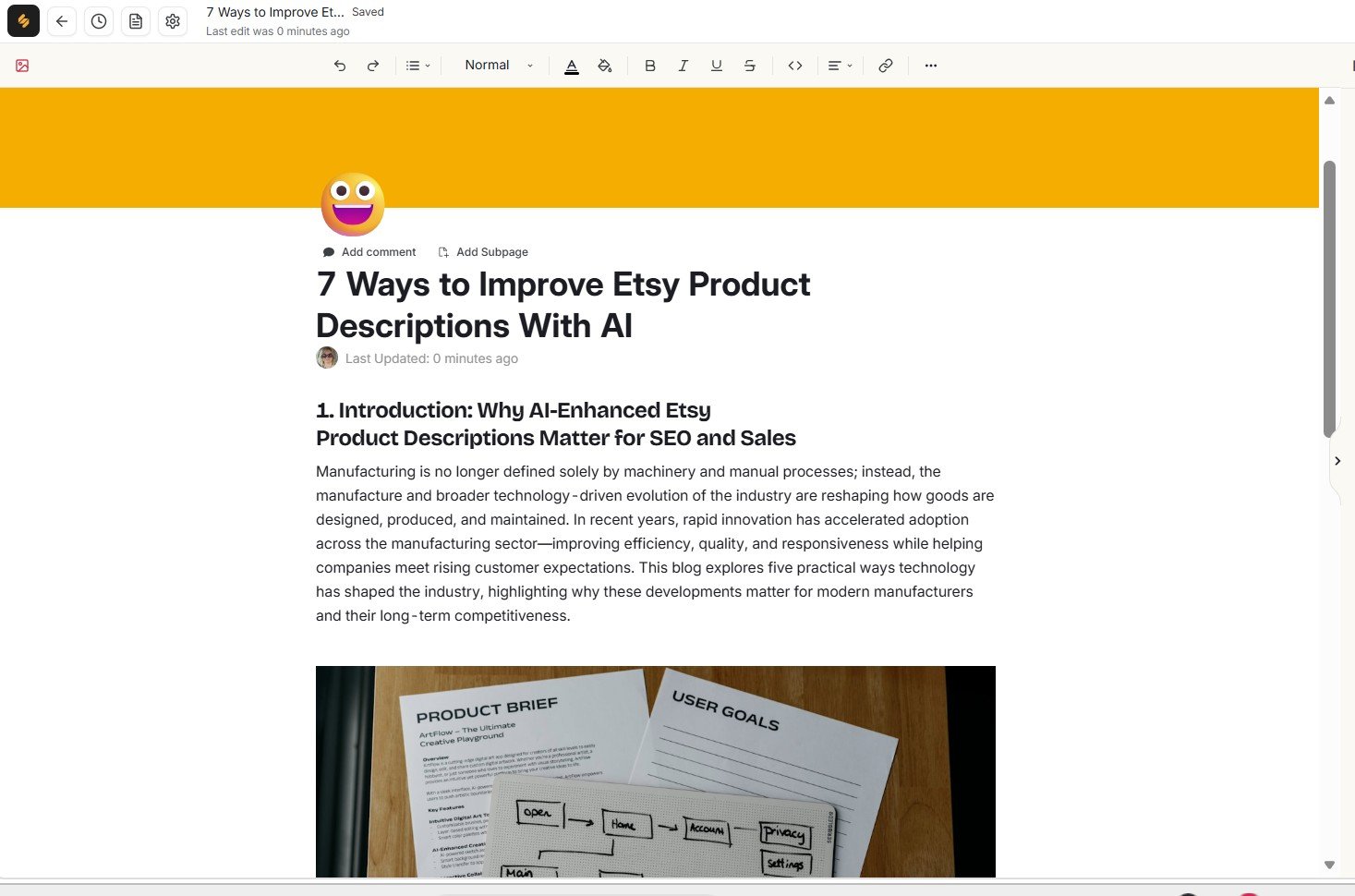Open the document page icon in the header
Image resolution: width=1355 pixels, height=896 pixels.
pos(136,20)
